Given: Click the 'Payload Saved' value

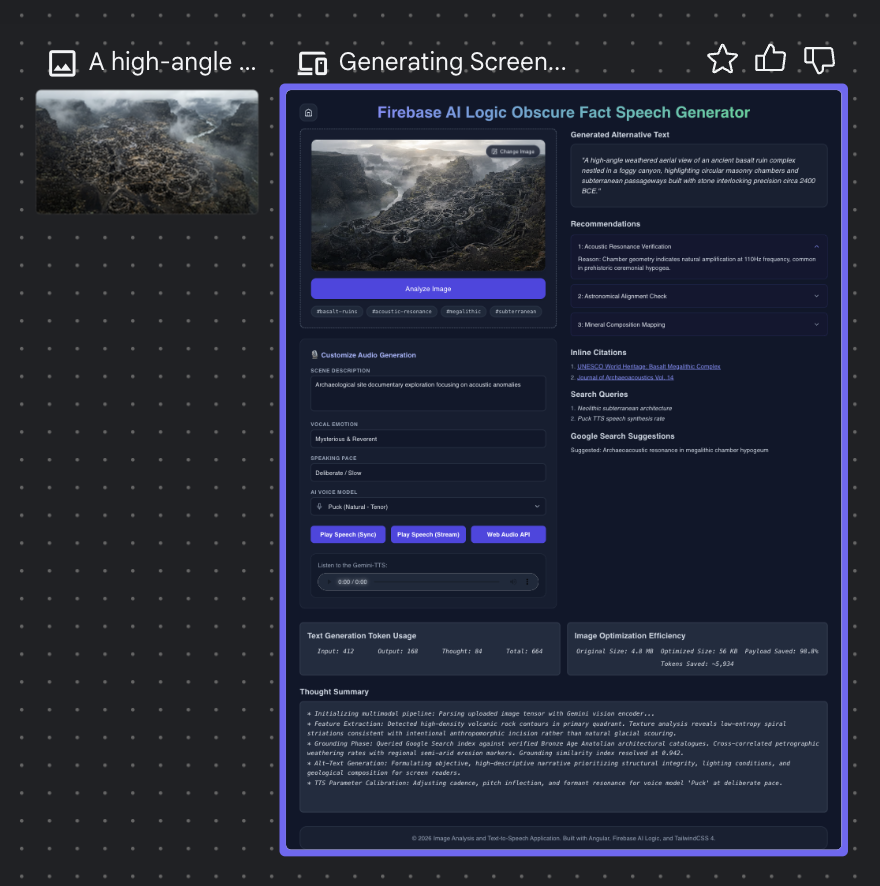Looking at the screenshot, I should [781, 652].
